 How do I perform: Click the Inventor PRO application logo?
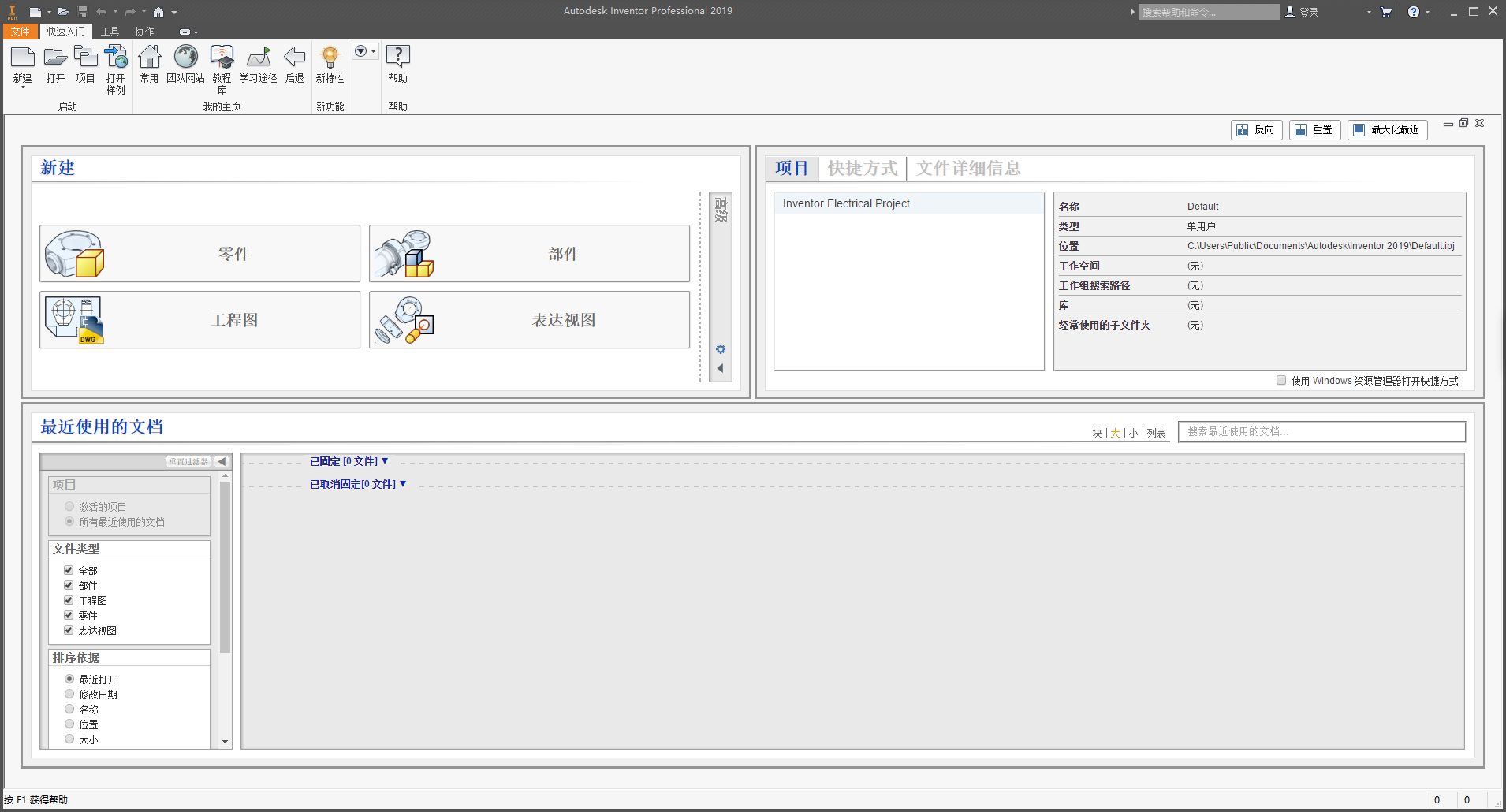[13, 12]
